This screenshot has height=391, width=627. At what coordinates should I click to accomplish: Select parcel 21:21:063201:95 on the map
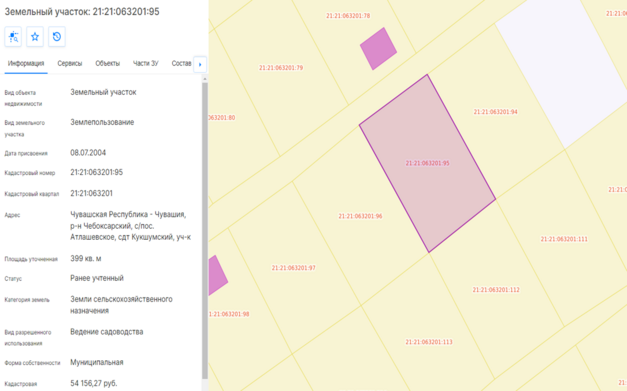(427, 163)
